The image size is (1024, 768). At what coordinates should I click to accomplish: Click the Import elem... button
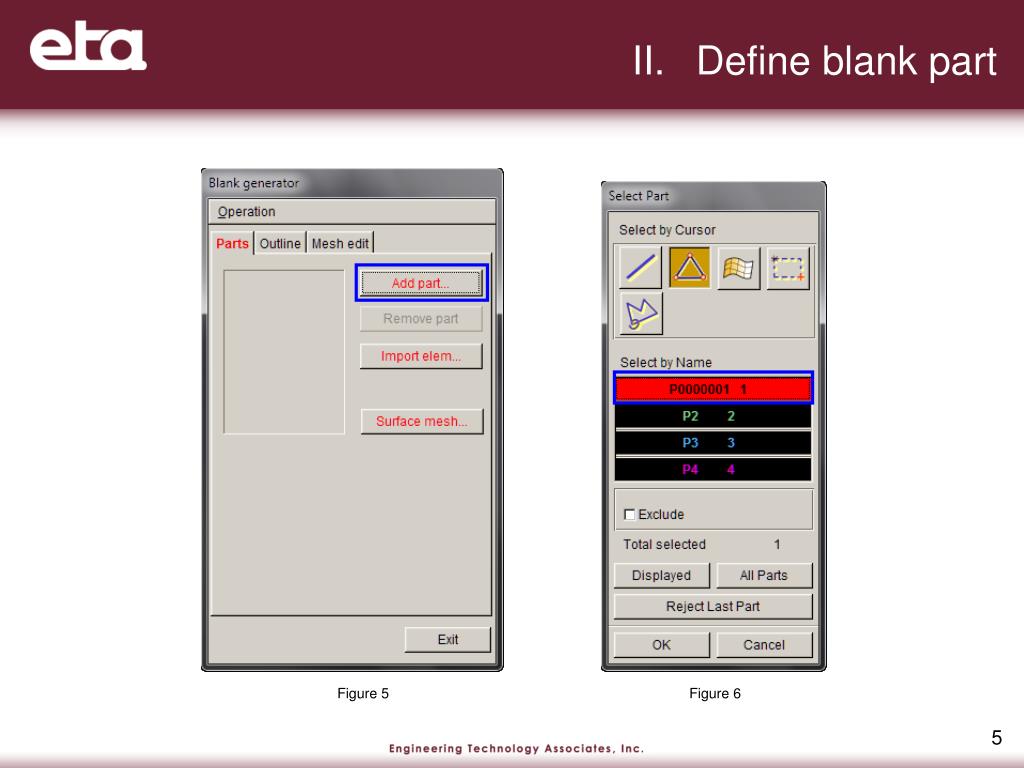tap(421, 356)
